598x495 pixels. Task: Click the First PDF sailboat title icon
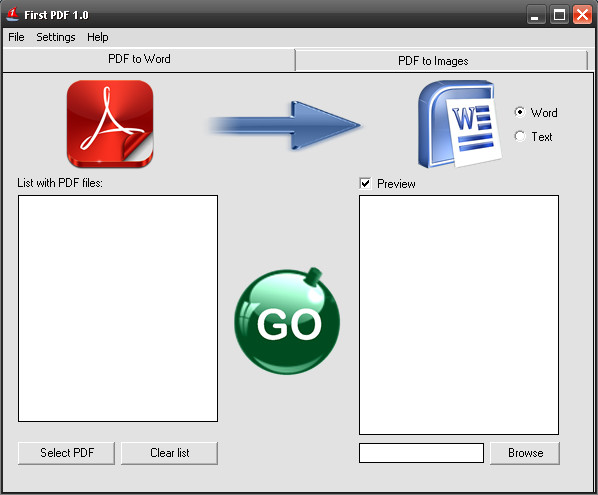[13, 14]
